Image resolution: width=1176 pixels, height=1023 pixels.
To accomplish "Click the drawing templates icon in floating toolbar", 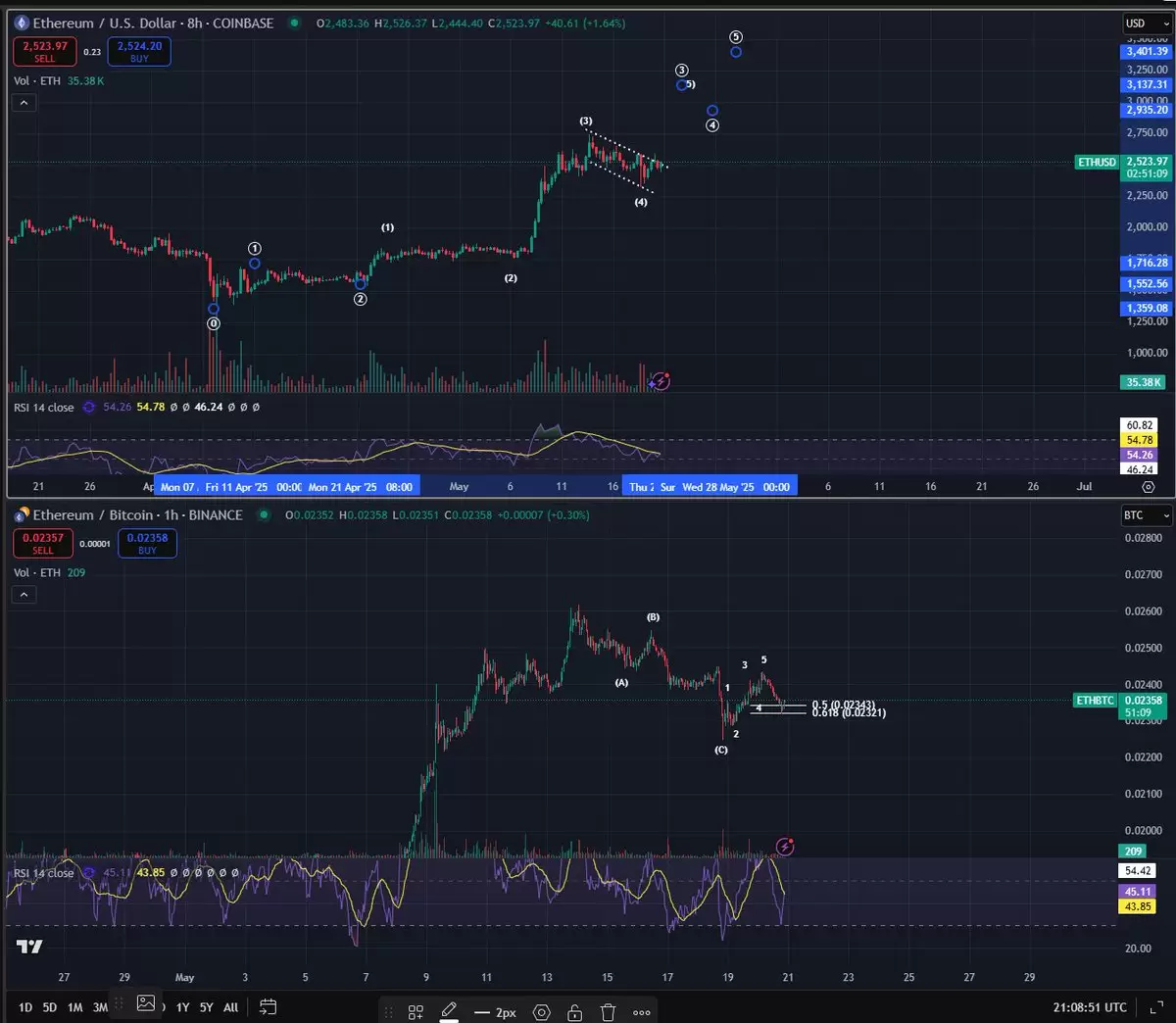I will pyautogui.click(x=416, y=1012).
